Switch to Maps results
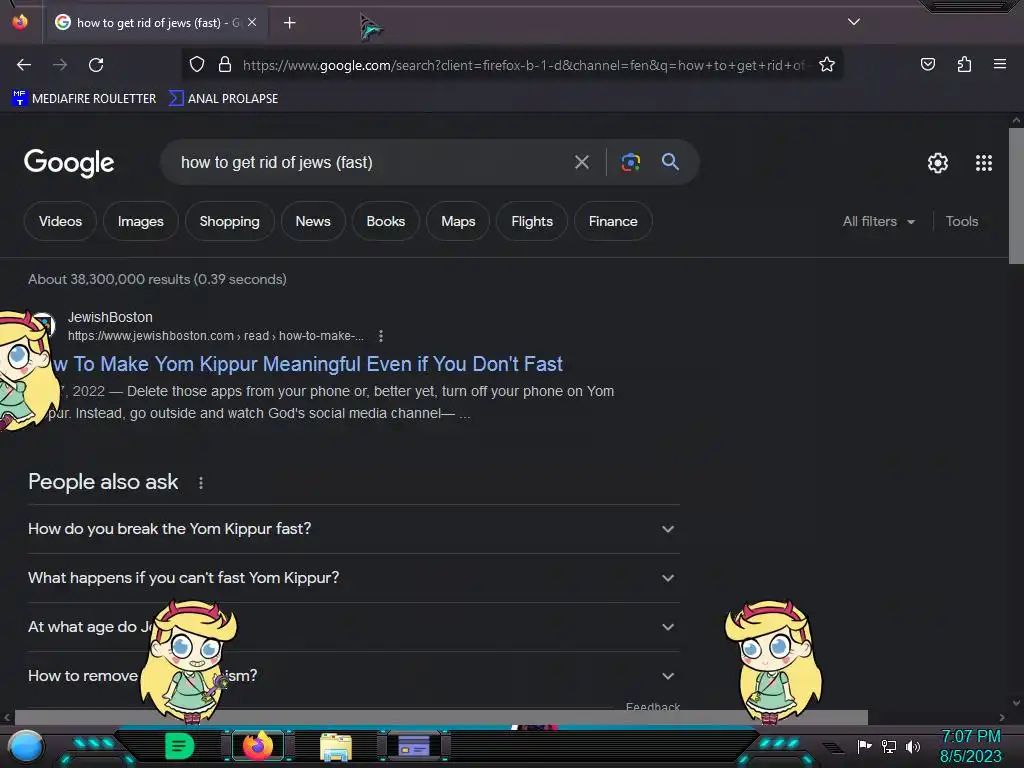 pyautogui.click(x=458, y=221)
